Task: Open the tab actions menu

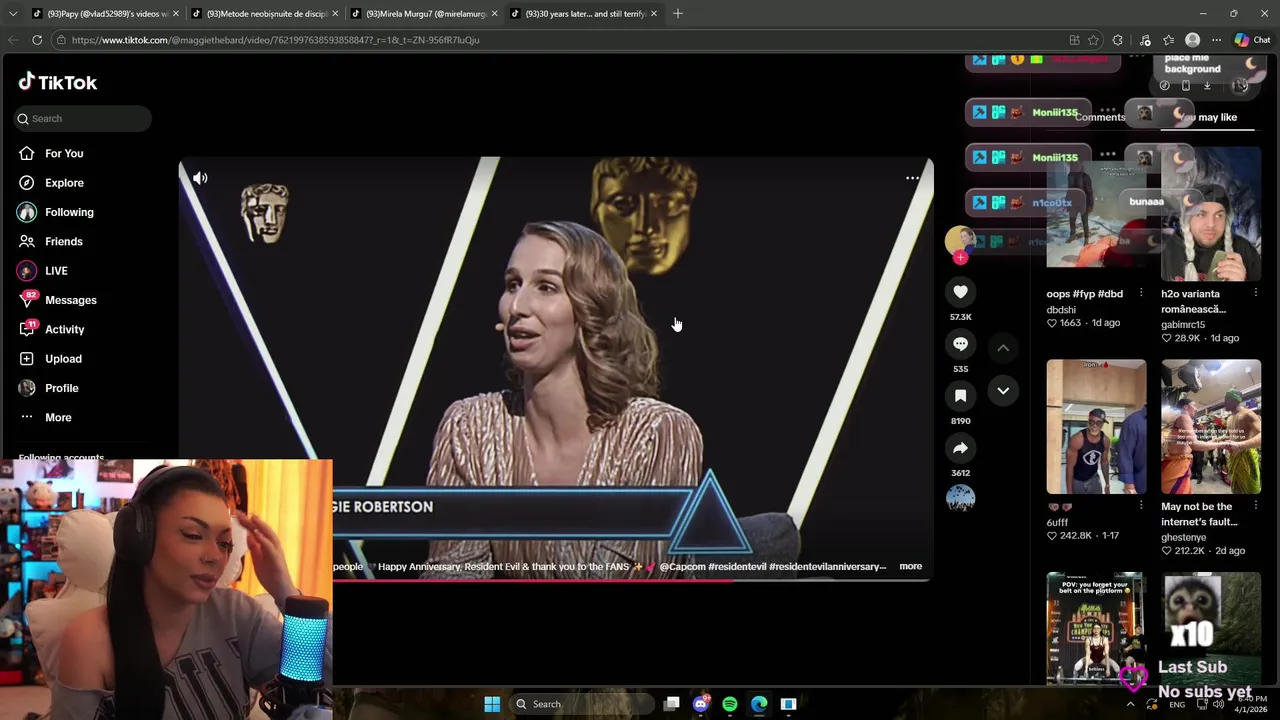Action: (13, 13)
